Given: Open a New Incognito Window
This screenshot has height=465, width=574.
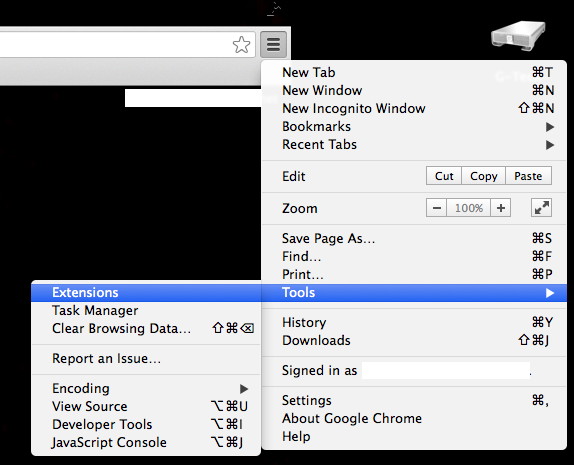Looking at the screenshot, I should click(x=414, y=108).
